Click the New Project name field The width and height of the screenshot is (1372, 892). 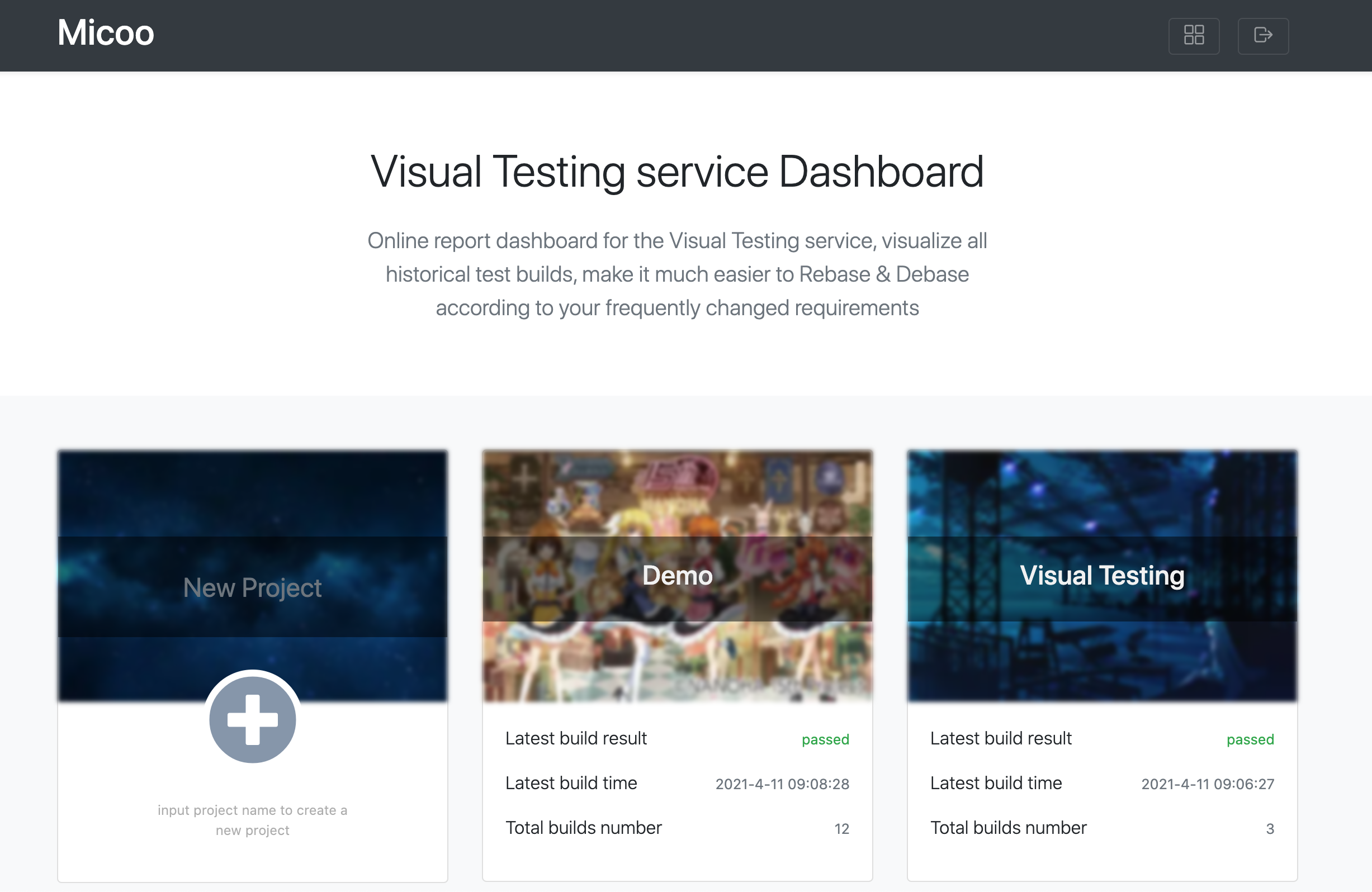[x=253, y=587]
